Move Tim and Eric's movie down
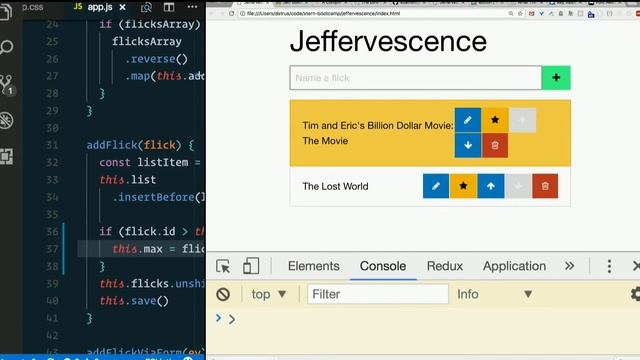 click(x=468, y=145)
